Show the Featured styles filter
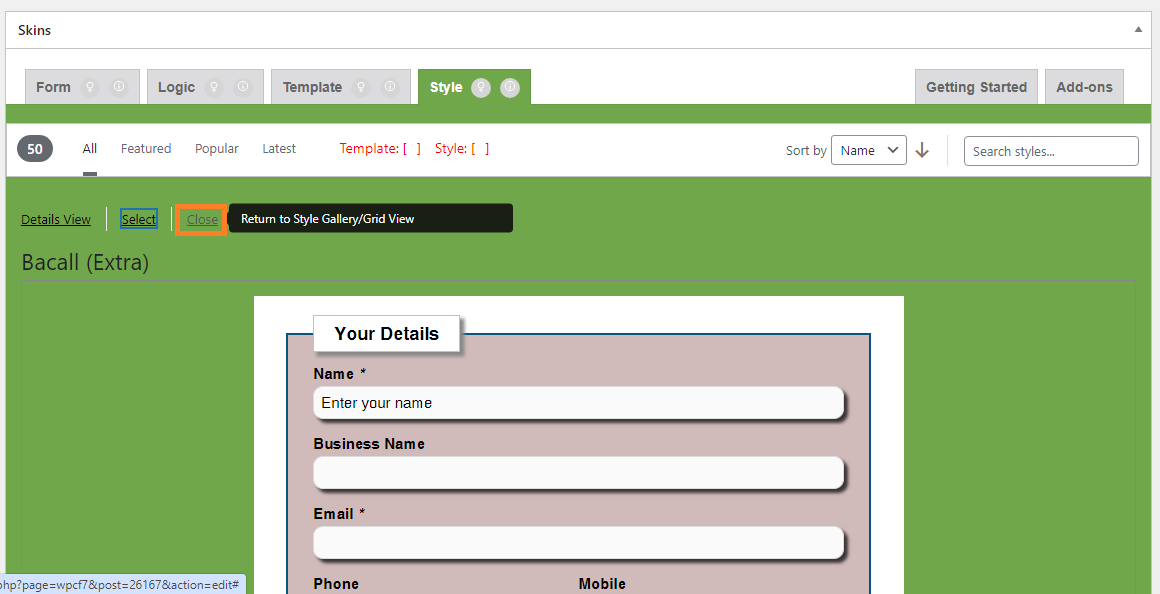This screenshot has width=1160, height=594. pyautogui.click(x=146, y=149)
